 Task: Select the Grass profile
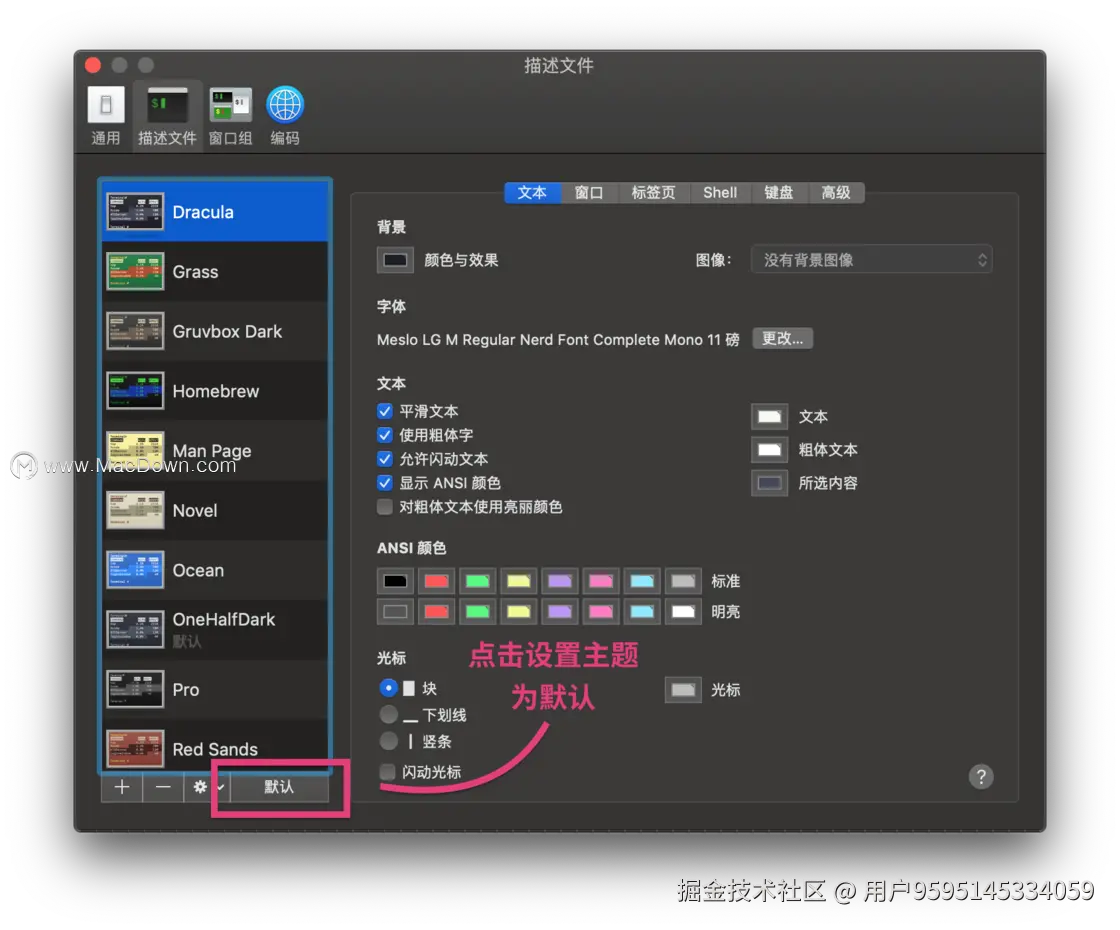[215, 271]
